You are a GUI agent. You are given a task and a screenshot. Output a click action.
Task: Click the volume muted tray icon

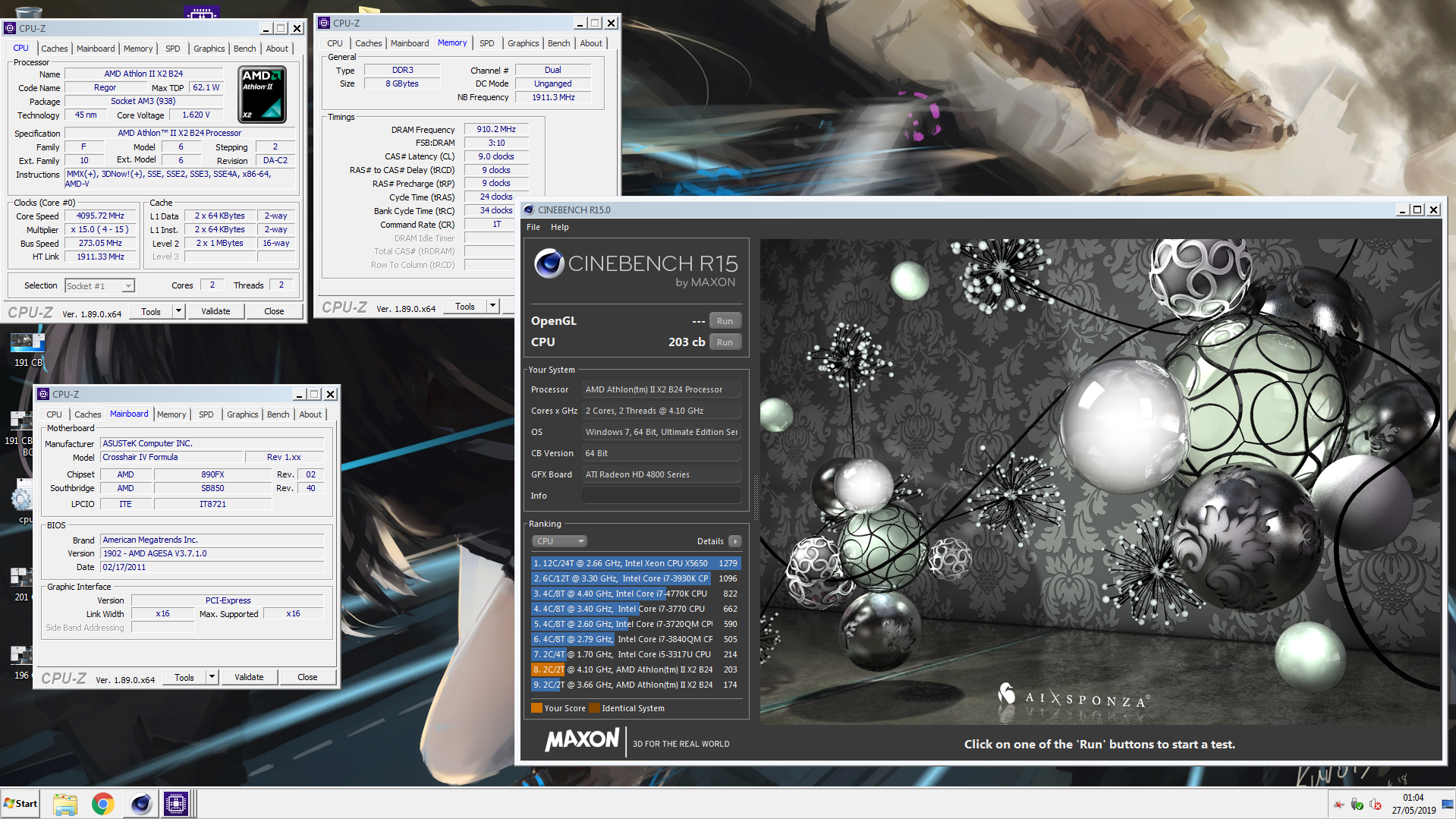point(1376,805)
